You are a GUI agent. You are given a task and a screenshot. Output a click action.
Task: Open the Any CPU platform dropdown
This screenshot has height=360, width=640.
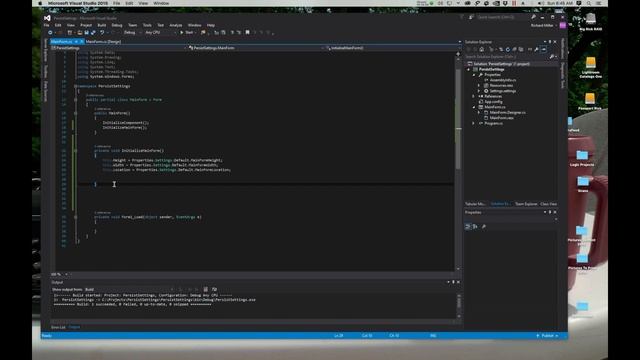[x=160, y=32]
